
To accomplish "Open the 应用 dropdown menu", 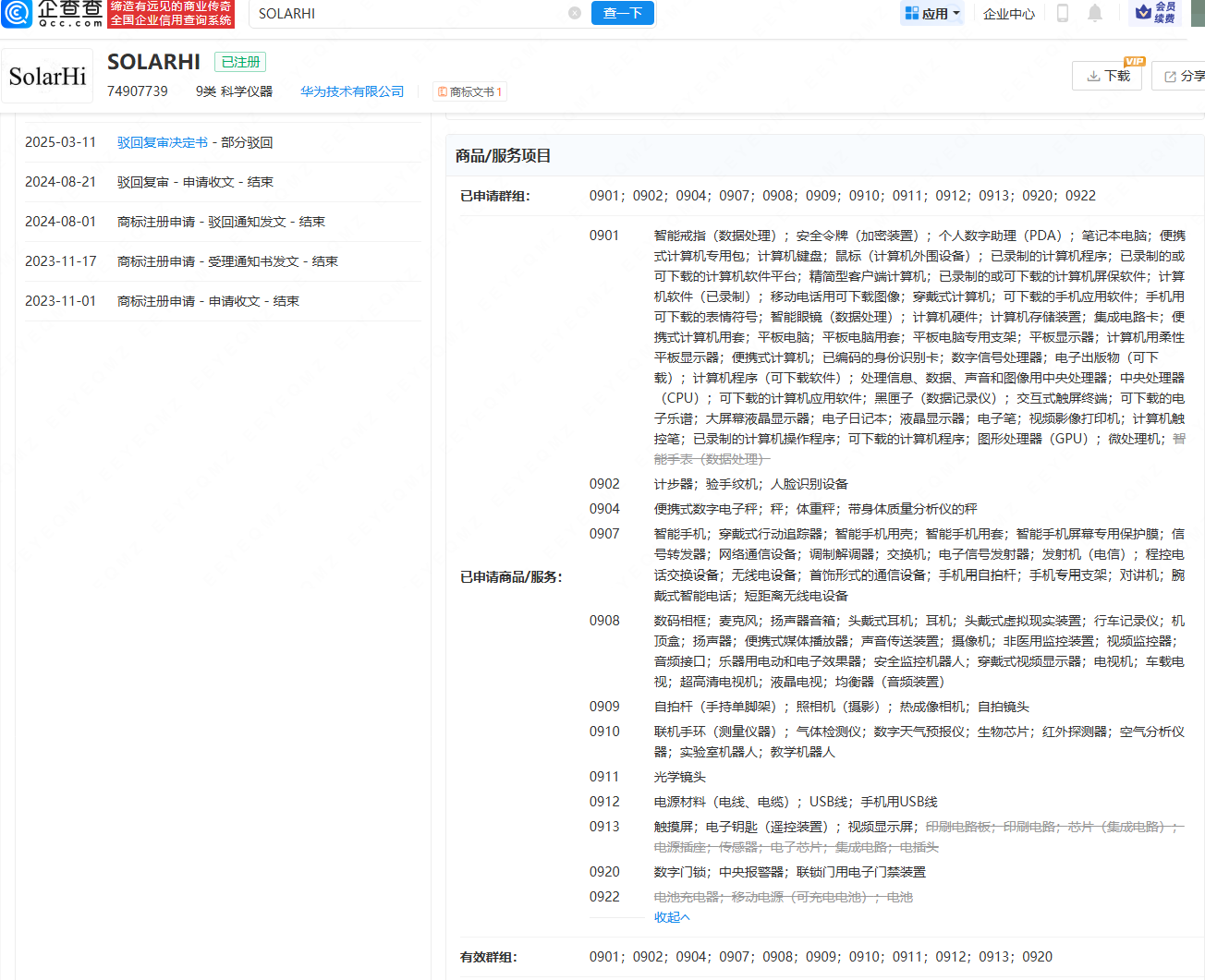I will pos(932,13).
